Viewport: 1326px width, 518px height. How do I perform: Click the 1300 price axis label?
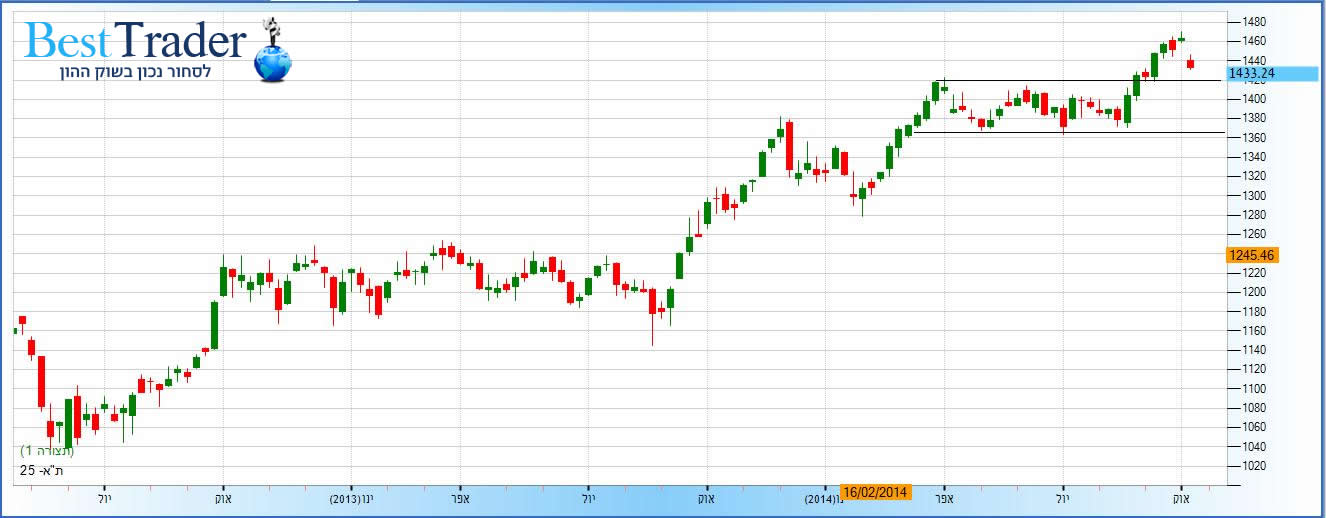pos(1254,196)
